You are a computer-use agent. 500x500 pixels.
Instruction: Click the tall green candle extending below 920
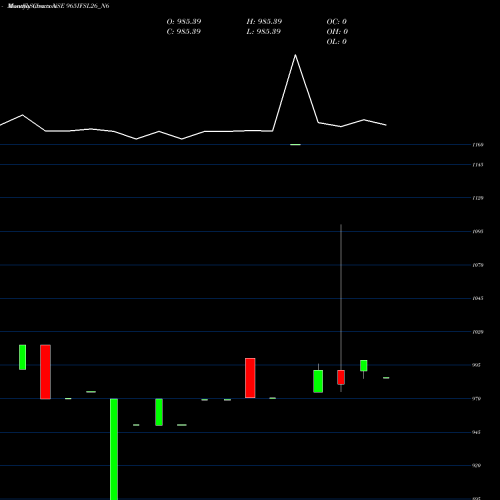point(114,449)
